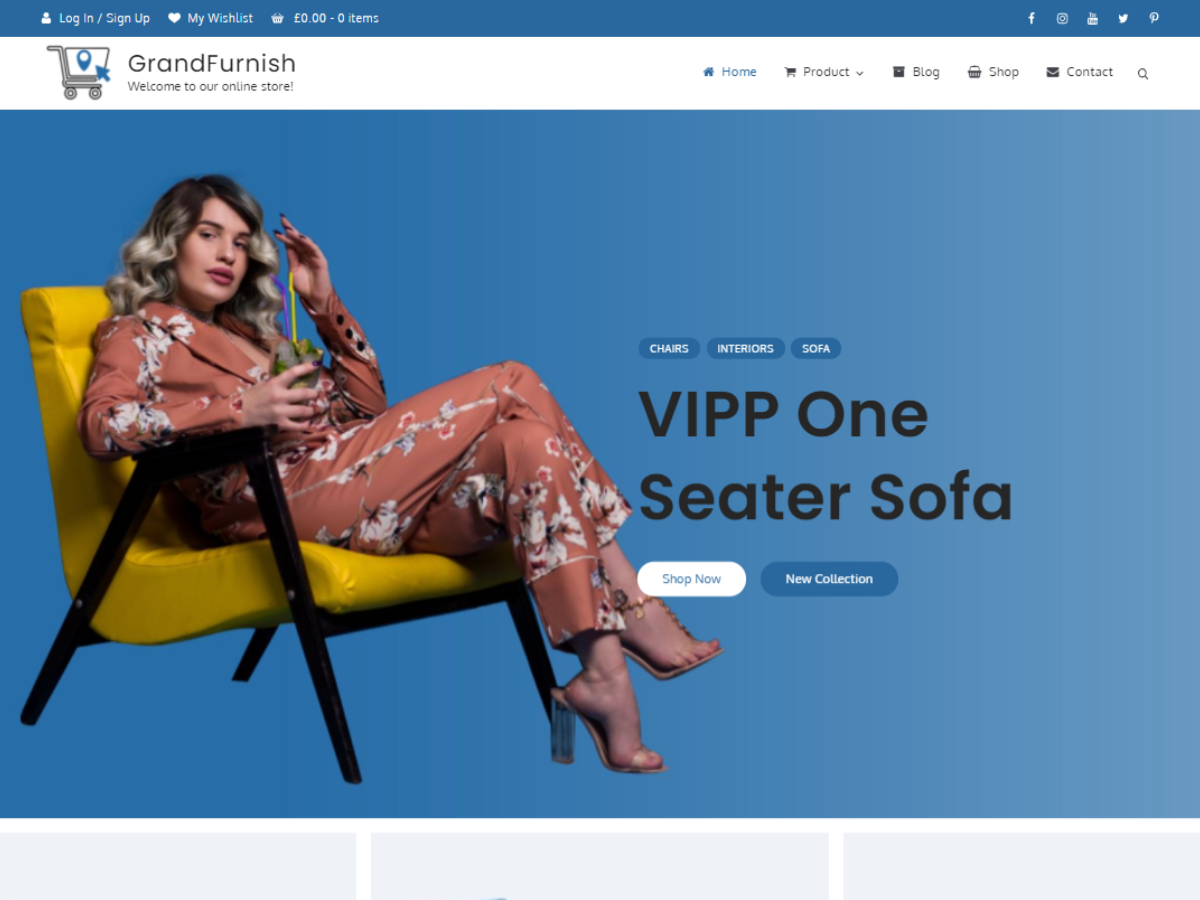
Task: Click the basket icon beside £0.00
Action: tap(277, 18)
